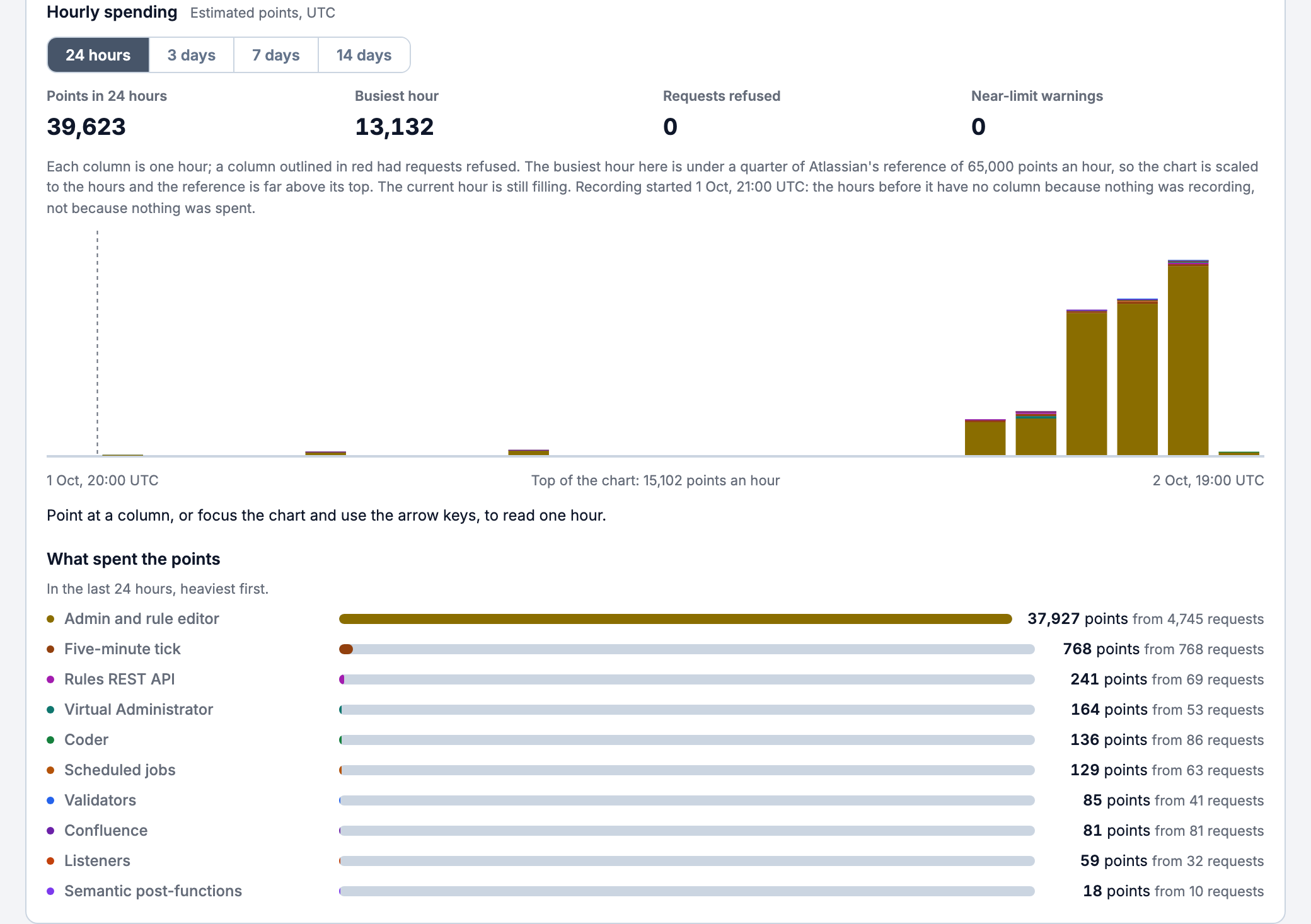Screen dimensions: 1311x924
Task: Click the Listeners color dot
Action: (x=50, y=861)
